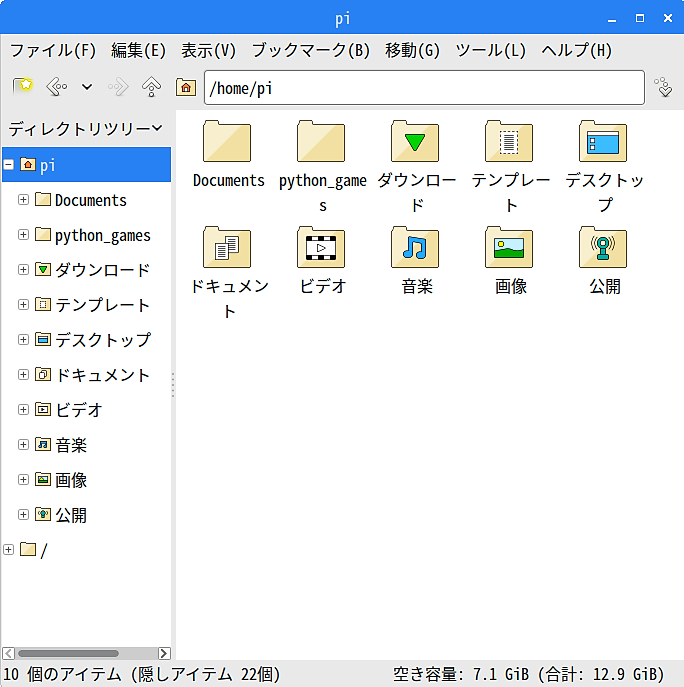Collapse the pi tree node
This screenshot has height=687, width=684.
click(8, 165)
